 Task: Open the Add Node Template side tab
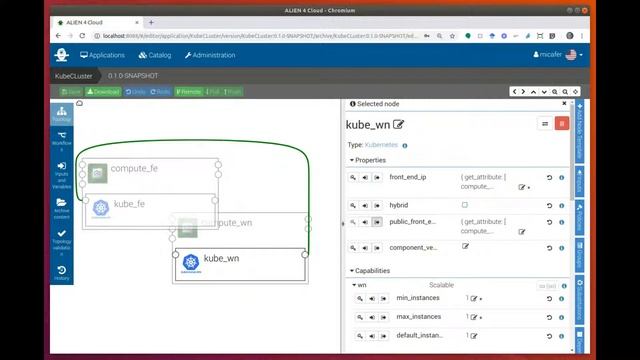(579, 131)
